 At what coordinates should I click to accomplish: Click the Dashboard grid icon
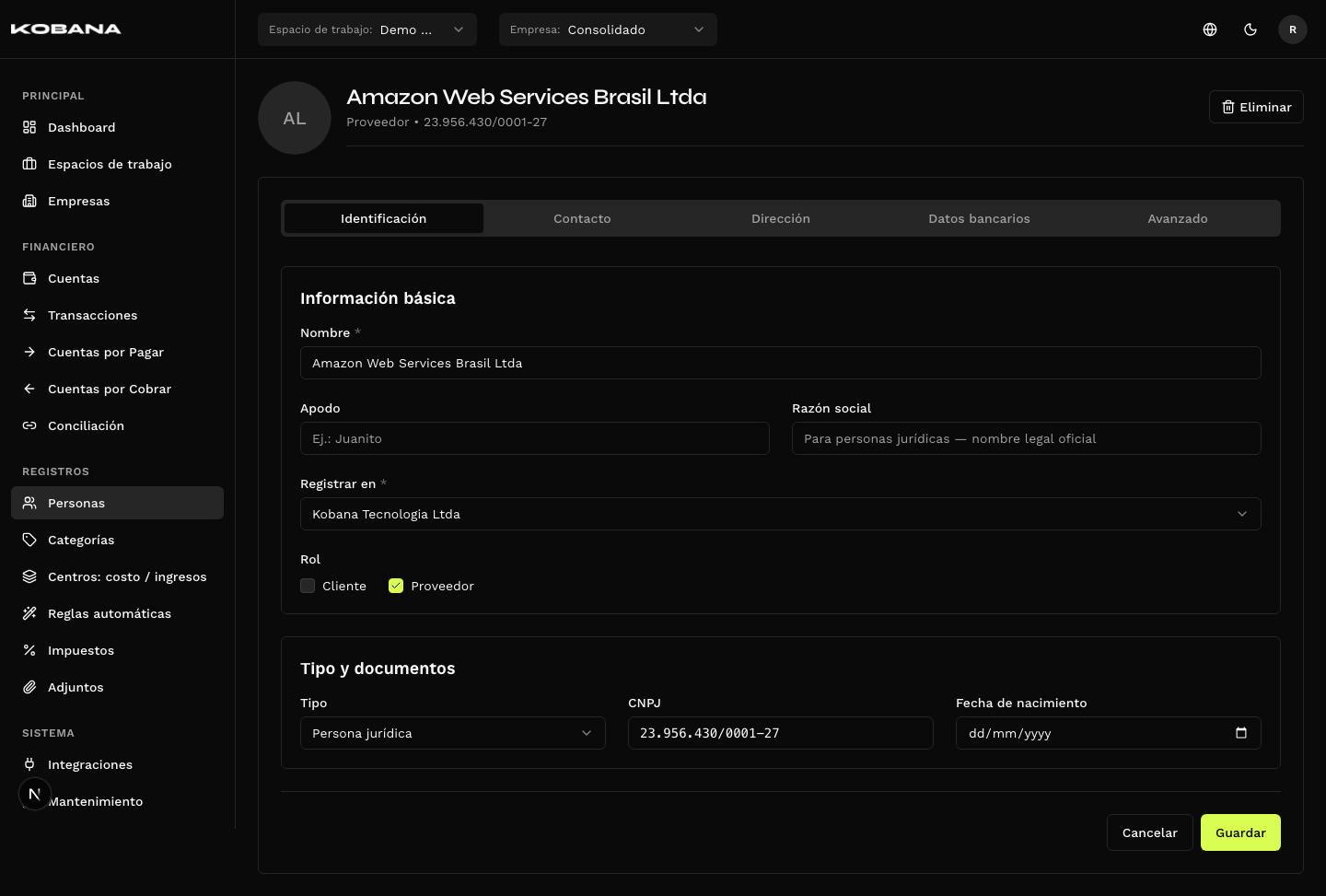(29, 127)
